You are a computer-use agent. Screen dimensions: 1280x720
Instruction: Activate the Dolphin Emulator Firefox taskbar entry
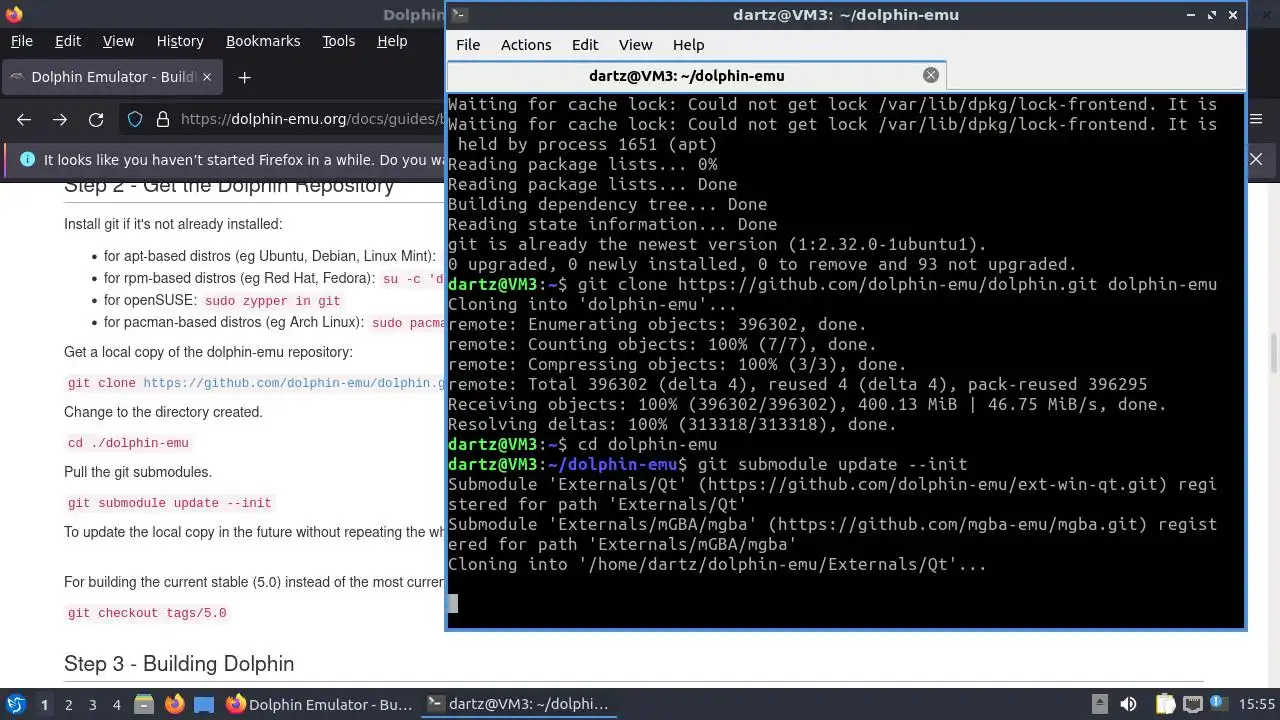[319, 704]
